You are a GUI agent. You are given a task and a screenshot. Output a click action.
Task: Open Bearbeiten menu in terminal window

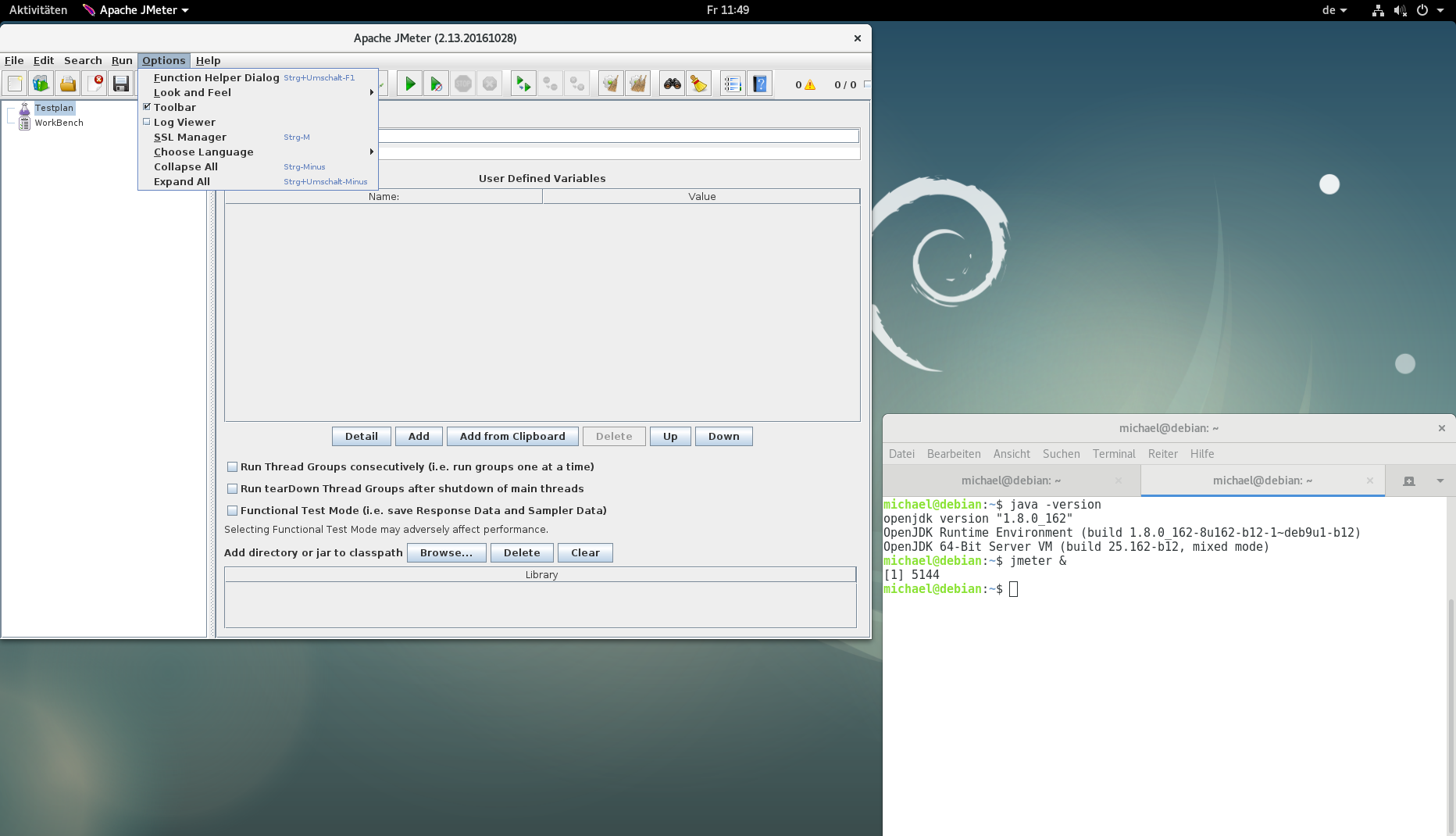tap(954, 454)
